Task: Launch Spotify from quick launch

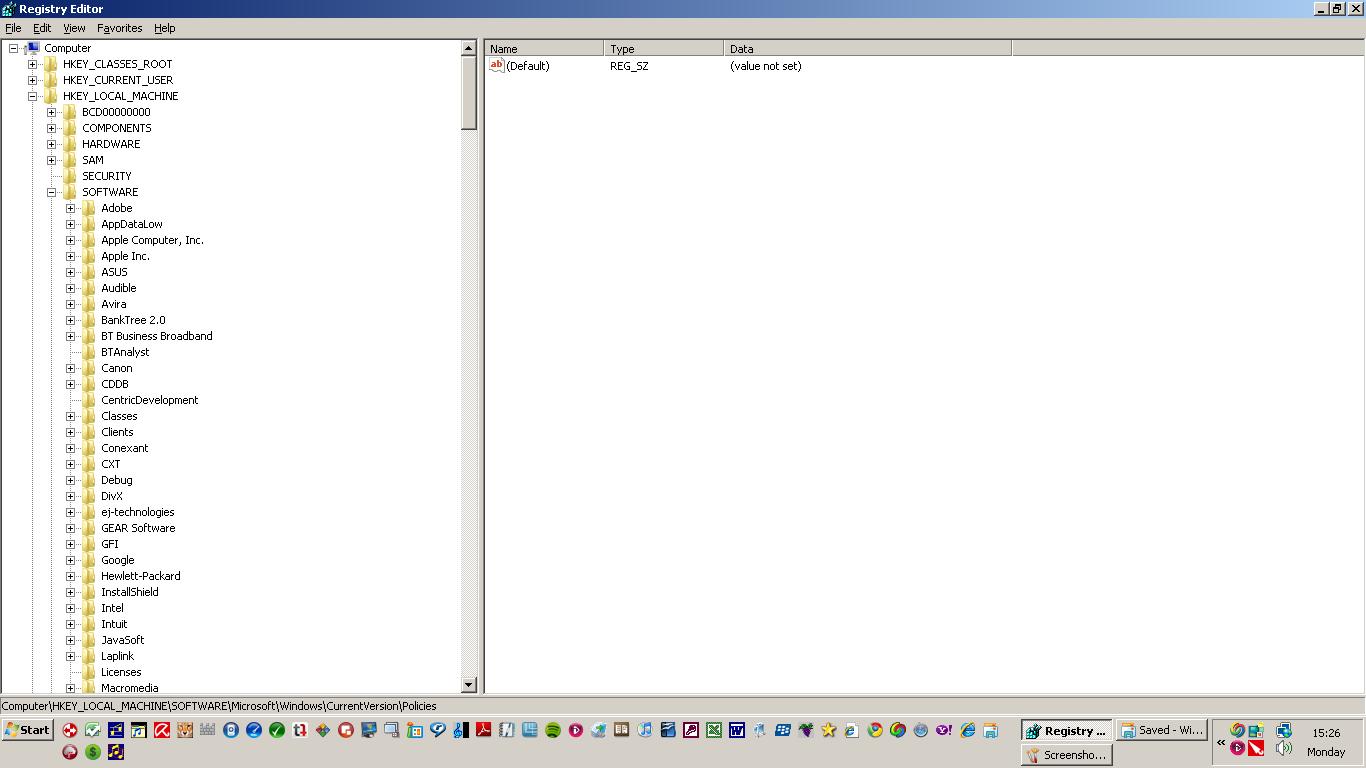Action: pyautogui.click(x=552, y=730)
